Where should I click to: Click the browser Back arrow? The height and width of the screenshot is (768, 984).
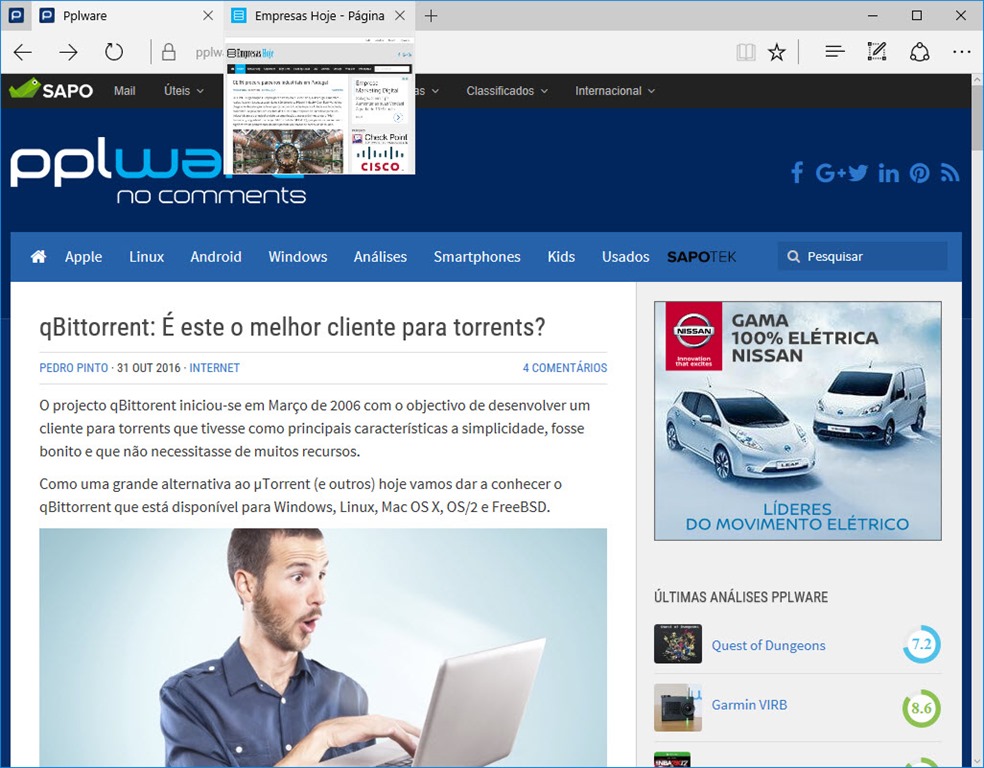tap(23, 52)
